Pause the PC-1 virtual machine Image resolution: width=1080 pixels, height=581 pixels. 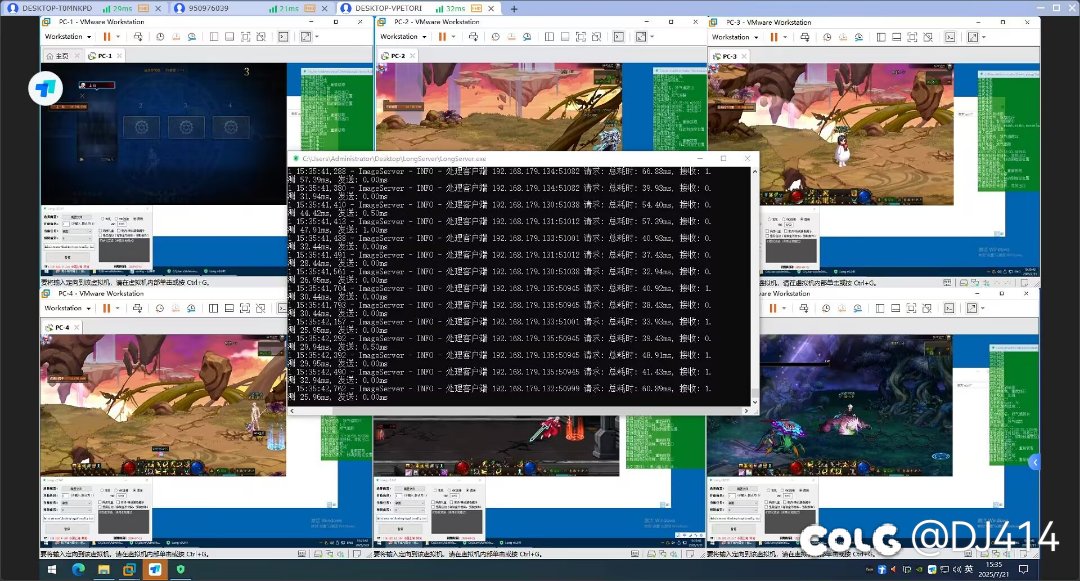click(x=107, y=36)
